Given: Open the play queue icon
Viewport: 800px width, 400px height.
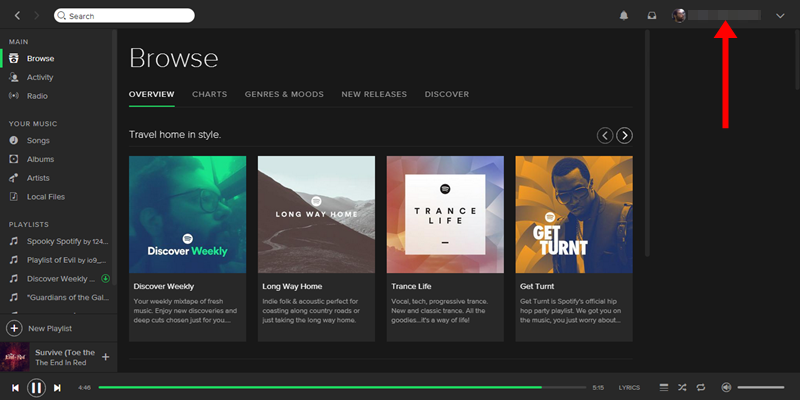Looking at the screenshot, I should pos(664,388).
